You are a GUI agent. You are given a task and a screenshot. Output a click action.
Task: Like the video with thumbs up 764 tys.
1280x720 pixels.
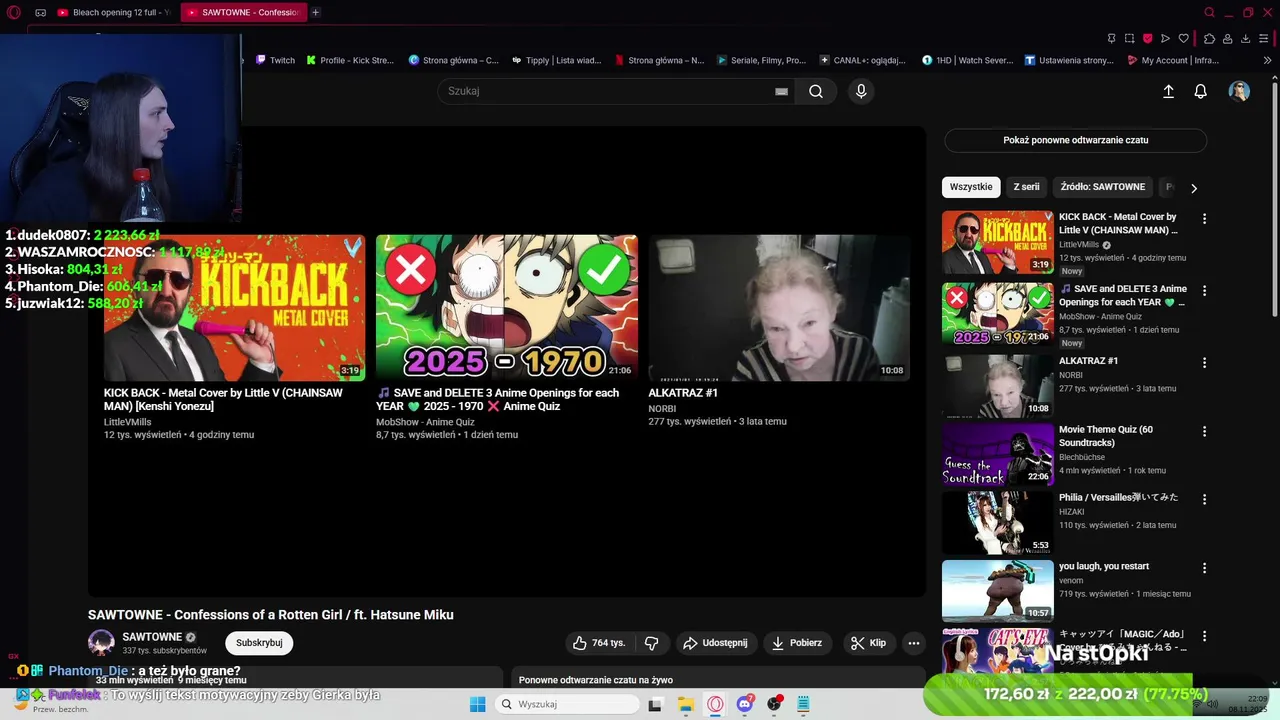pyautogui.click(x=599, y=643)
